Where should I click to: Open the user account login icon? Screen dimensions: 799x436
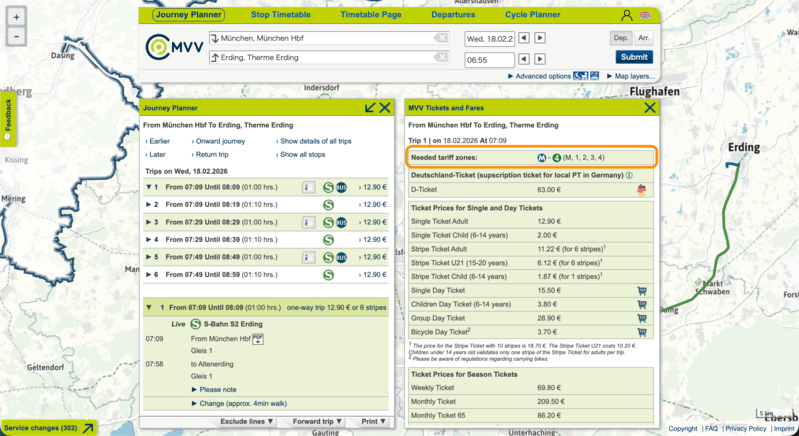tap(626, 16)
